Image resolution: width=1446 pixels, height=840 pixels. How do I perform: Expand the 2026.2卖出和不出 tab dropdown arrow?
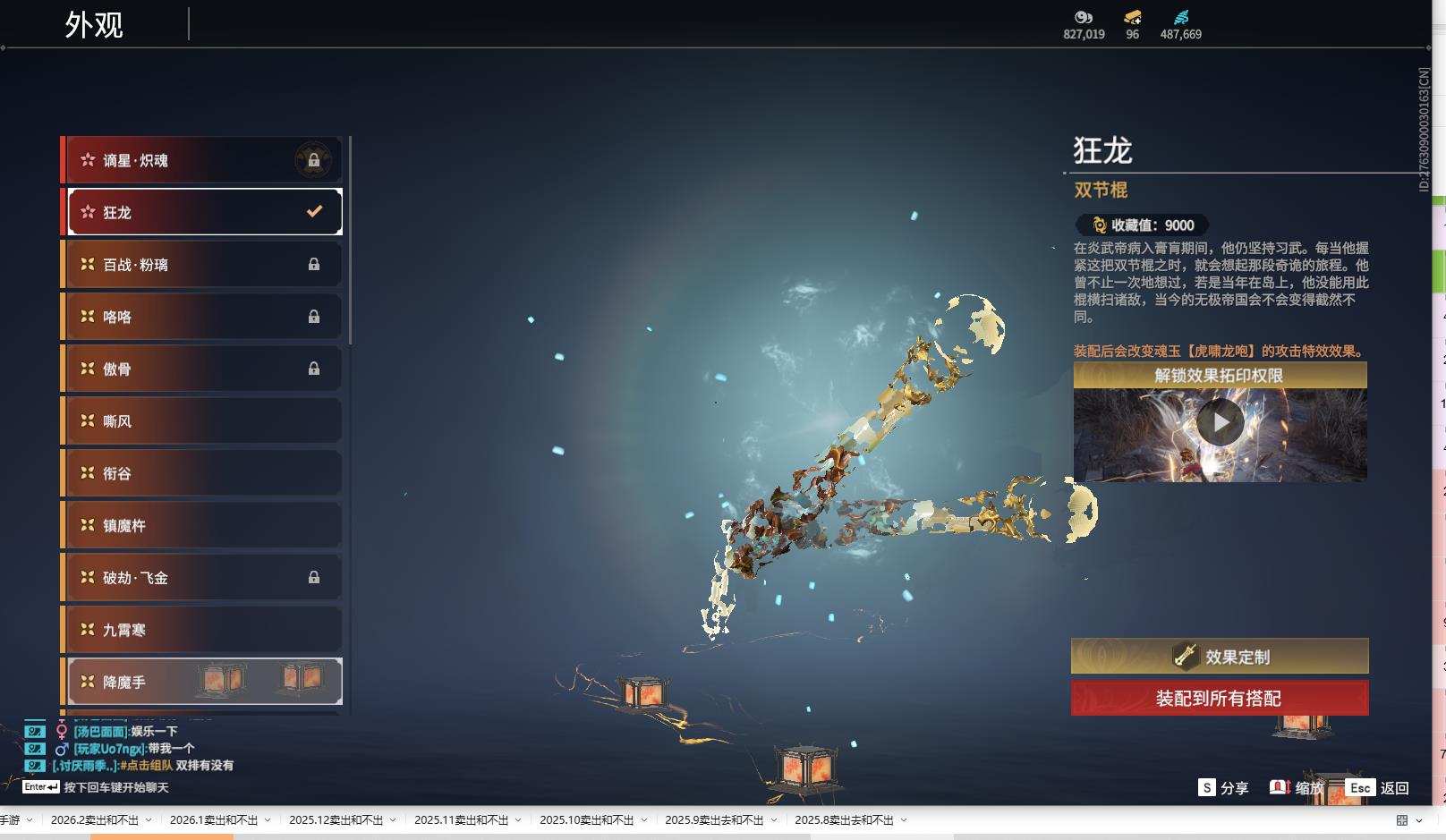pos(149,819)
